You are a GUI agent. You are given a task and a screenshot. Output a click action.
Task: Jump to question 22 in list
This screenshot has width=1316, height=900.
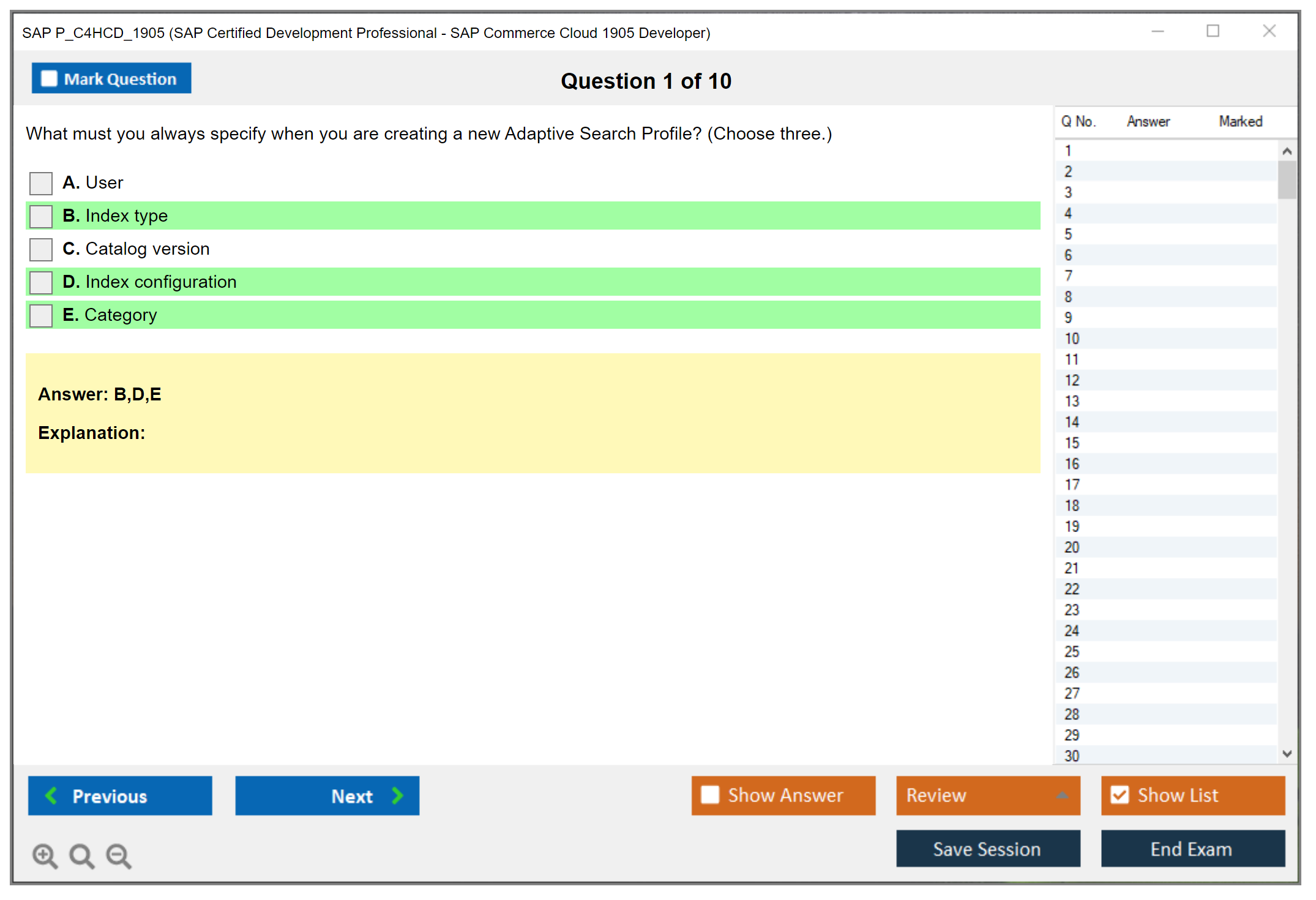point(1072,589)
